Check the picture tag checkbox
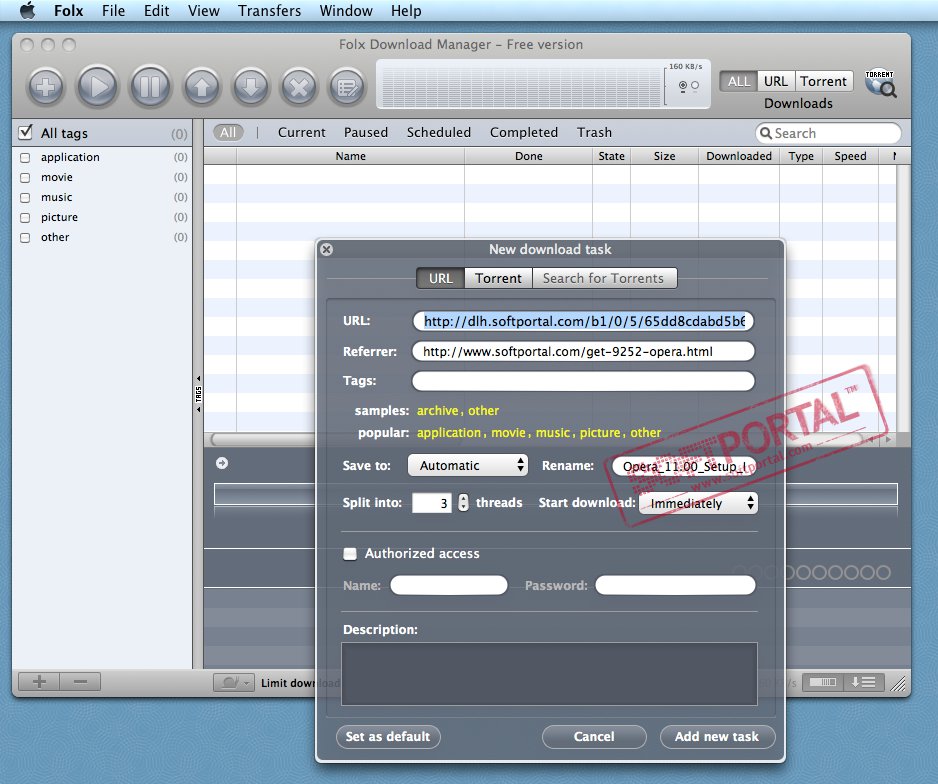This screenshot has height=784, width=938. [x=25, y=218]
